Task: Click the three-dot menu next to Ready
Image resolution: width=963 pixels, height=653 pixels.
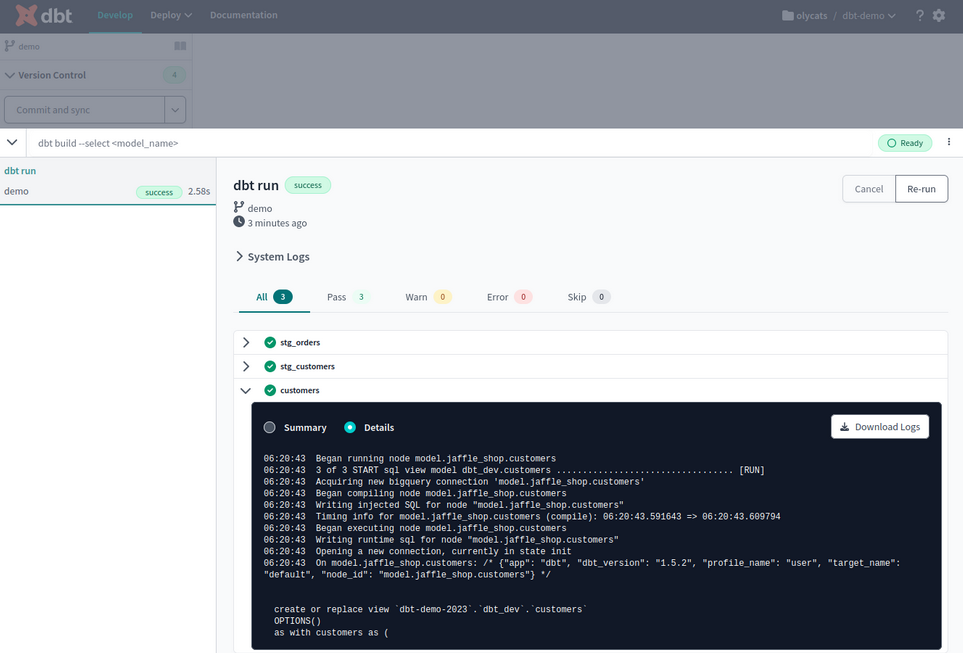Action: 949,142
